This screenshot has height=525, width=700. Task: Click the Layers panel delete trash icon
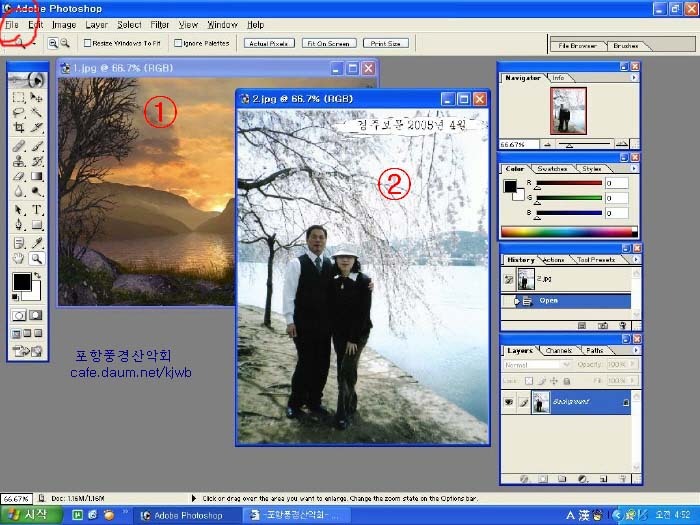coord(622,479)
